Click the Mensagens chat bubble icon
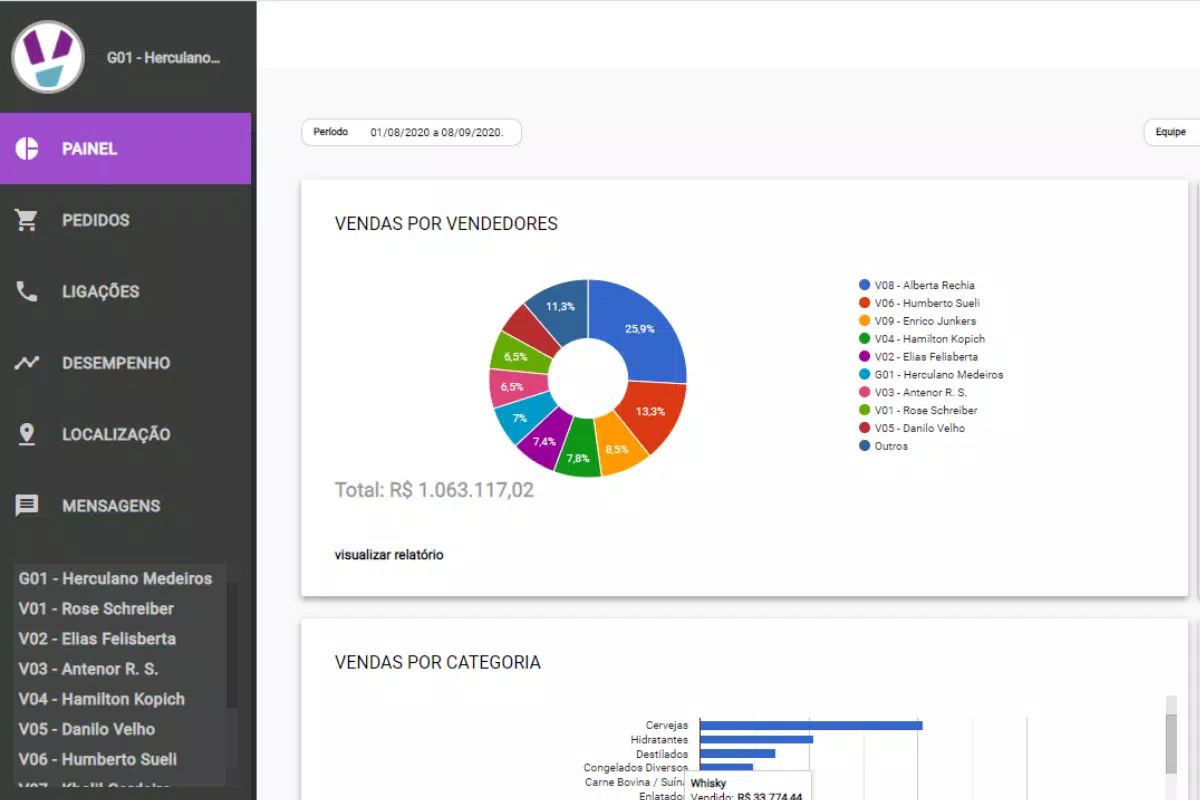The width and height of the screenshot is (1200, 800). coord(27,506)
